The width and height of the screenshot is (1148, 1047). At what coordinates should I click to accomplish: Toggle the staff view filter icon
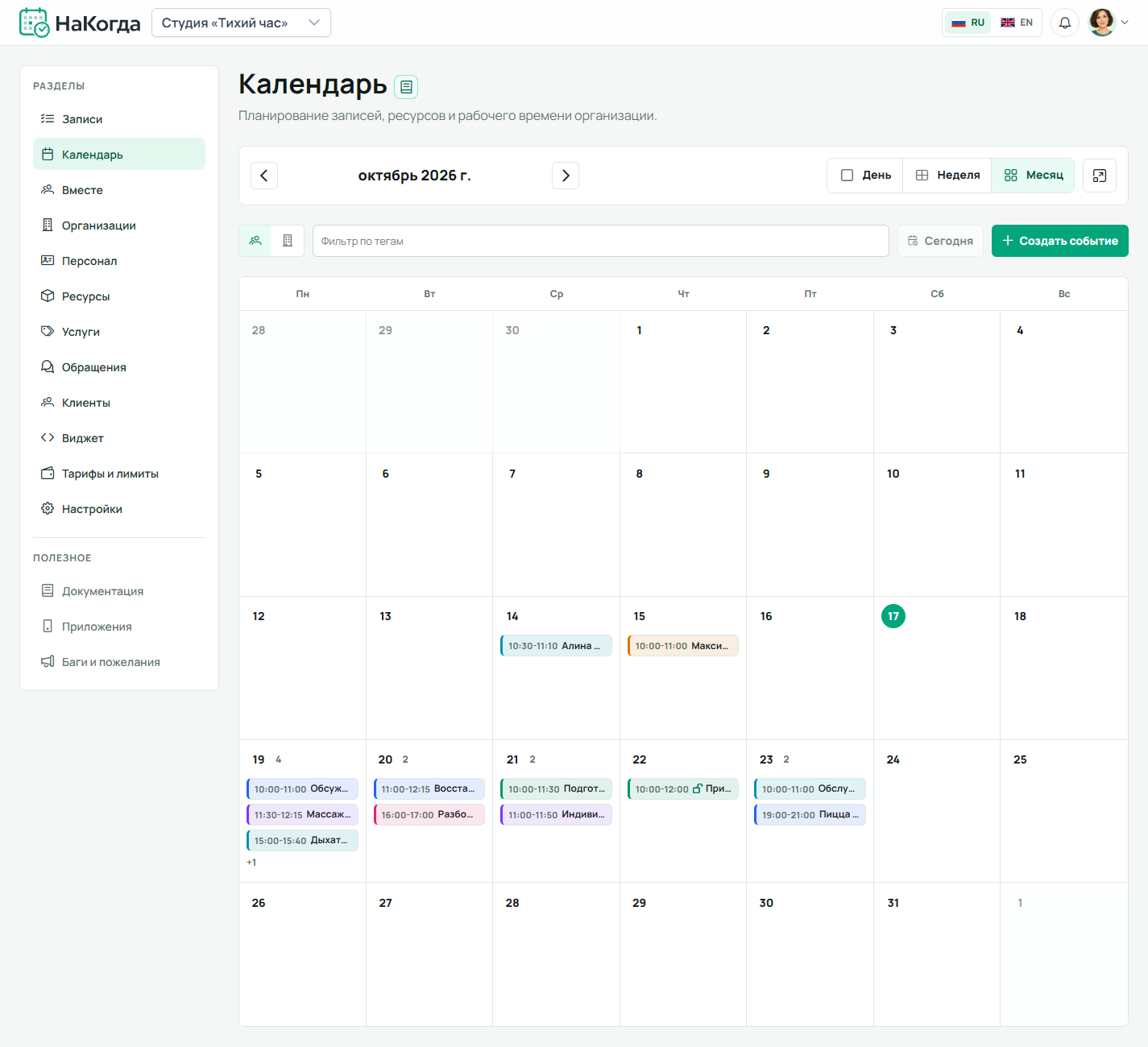click(x=255, y=241)
